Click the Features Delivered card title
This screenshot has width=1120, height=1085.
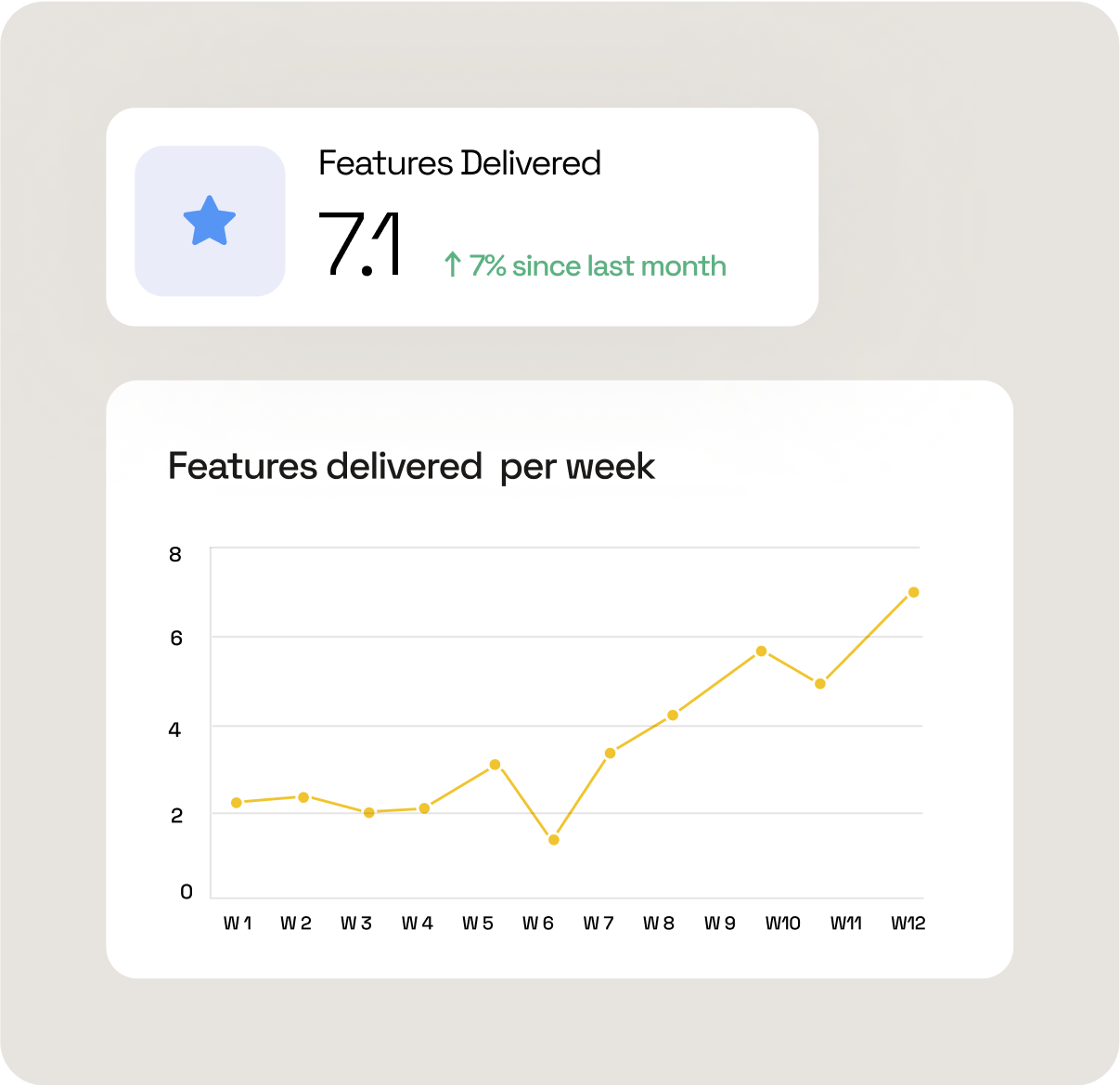460,163
